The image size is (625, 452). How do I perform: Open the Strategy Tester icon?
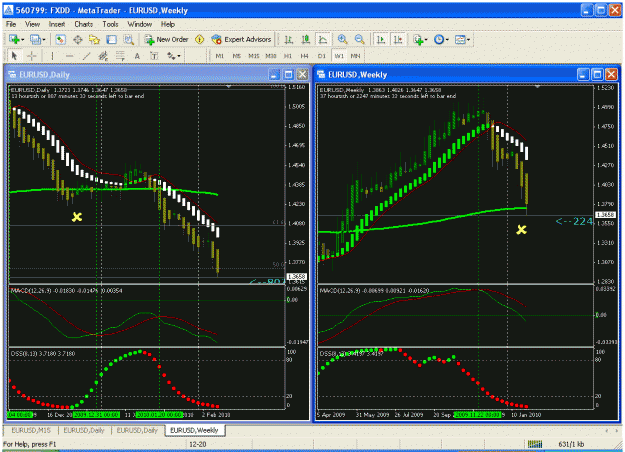128,39
